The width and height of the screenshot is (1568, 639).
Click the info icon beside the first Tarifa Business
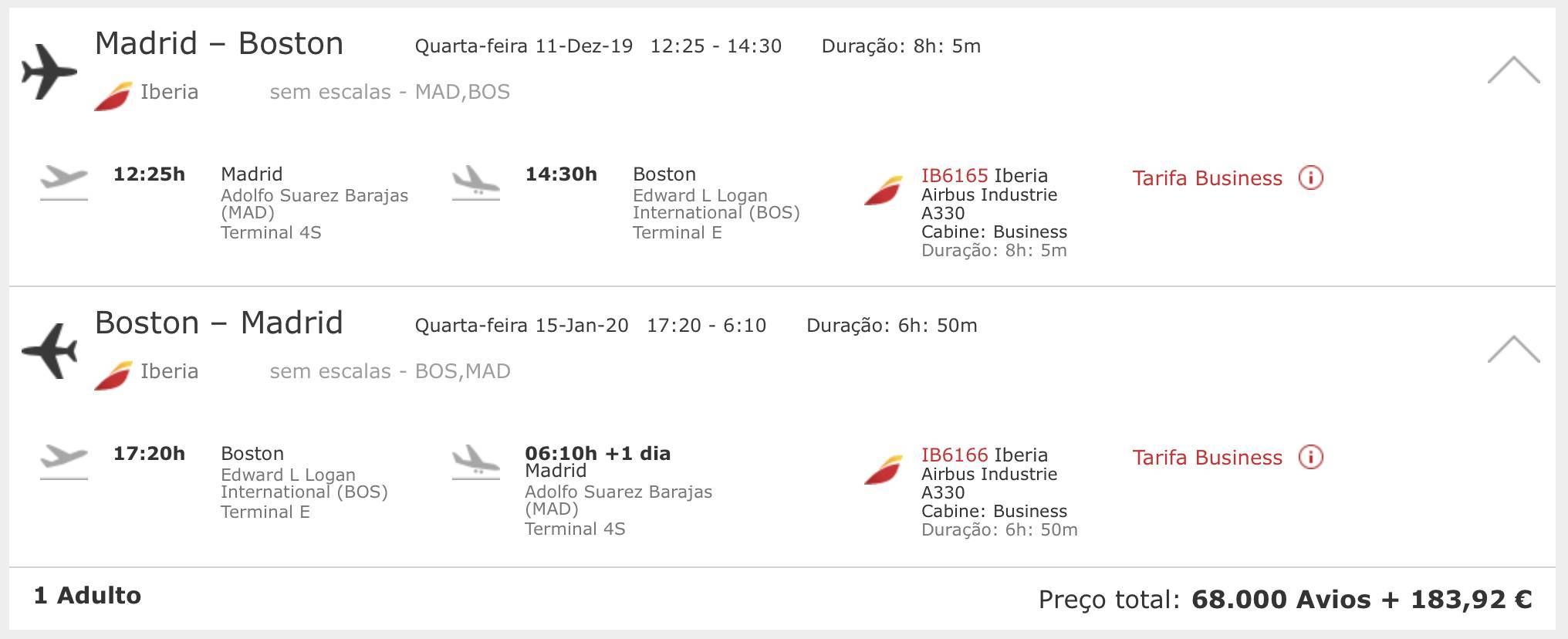coord(1310,178)
